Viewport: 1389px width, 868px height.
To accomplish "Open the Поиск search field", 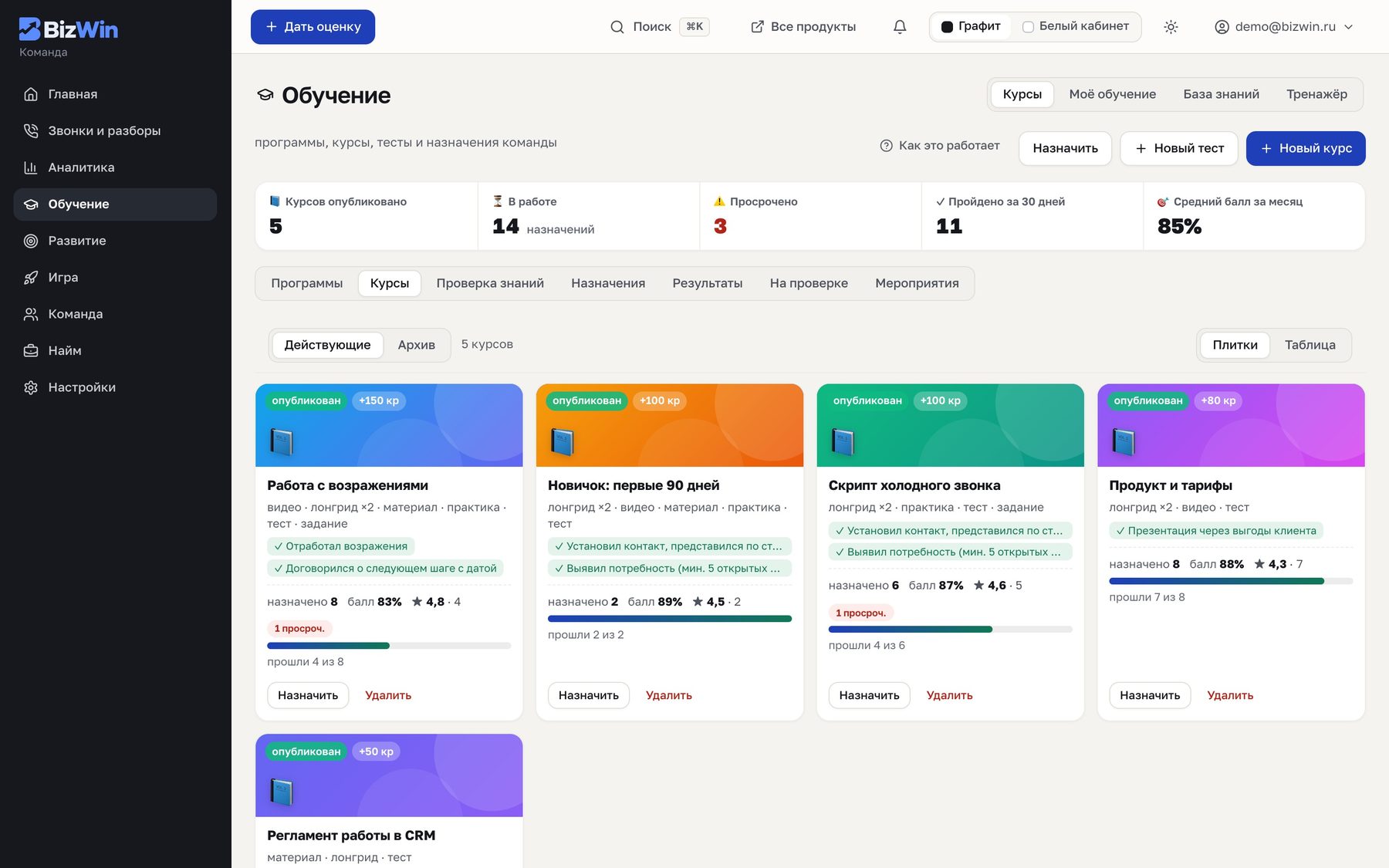I will coord(660,27).
